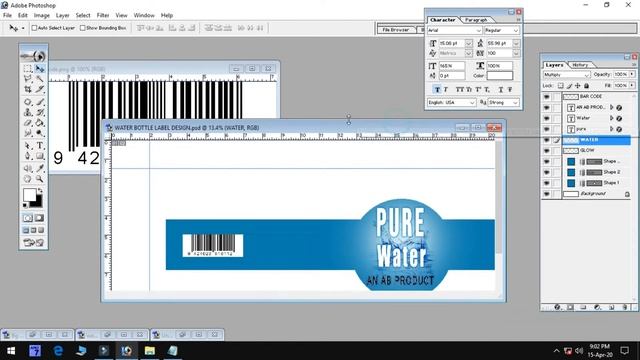Select the Brush tool
The height and width of the screenshot is (360, 640).
click(40, 102)
